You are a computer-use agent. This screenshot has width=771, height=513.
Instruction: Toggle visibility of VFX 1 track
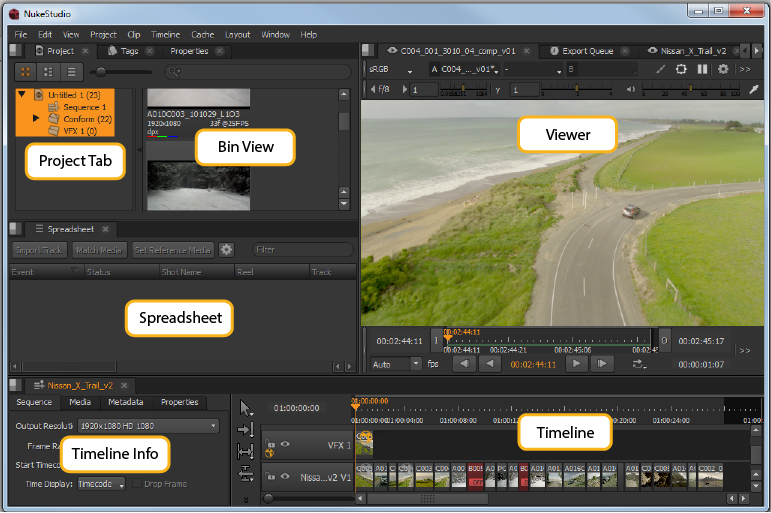click(x=285, y=444)
